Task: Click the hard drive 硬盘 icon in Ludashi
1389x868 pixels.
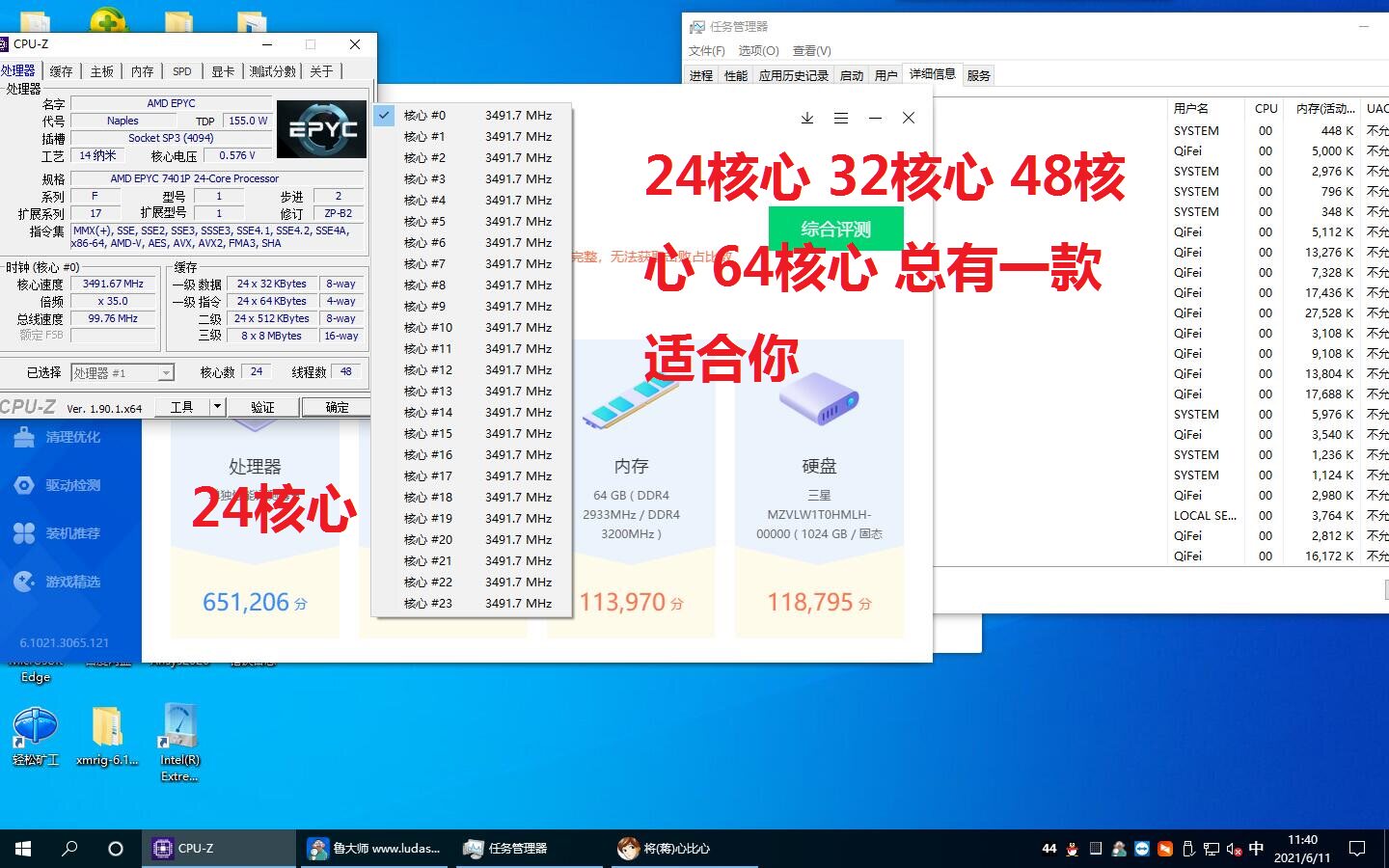Action: [x=819, y=398]
